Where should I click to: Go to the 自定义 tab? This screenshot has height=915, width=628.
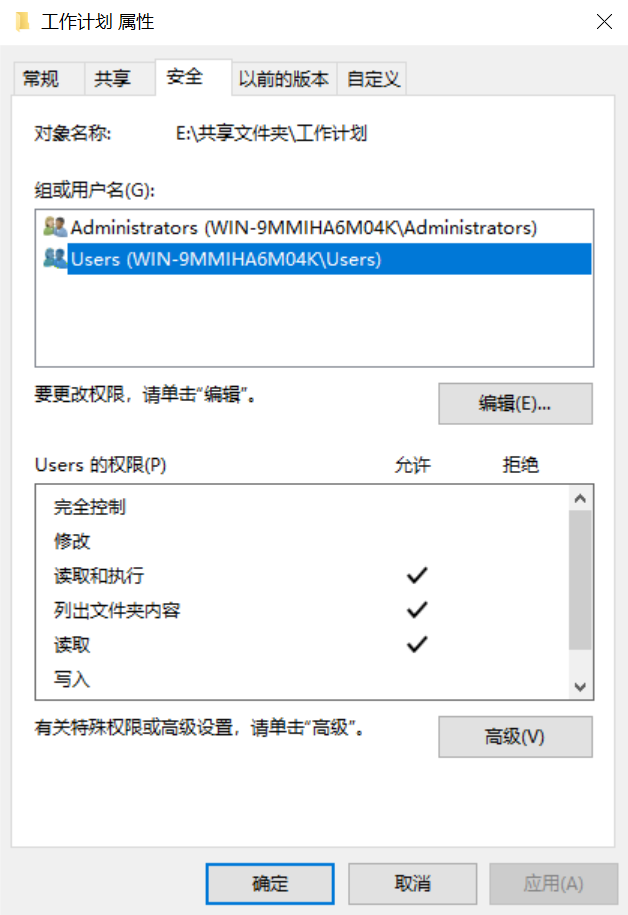[372, 78]
